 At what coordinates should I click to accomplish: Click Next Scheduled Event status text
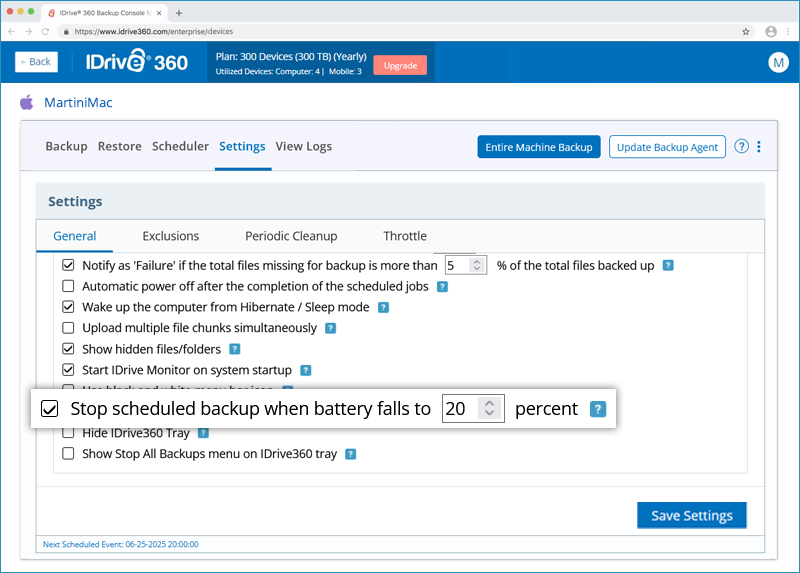point(121,544)
